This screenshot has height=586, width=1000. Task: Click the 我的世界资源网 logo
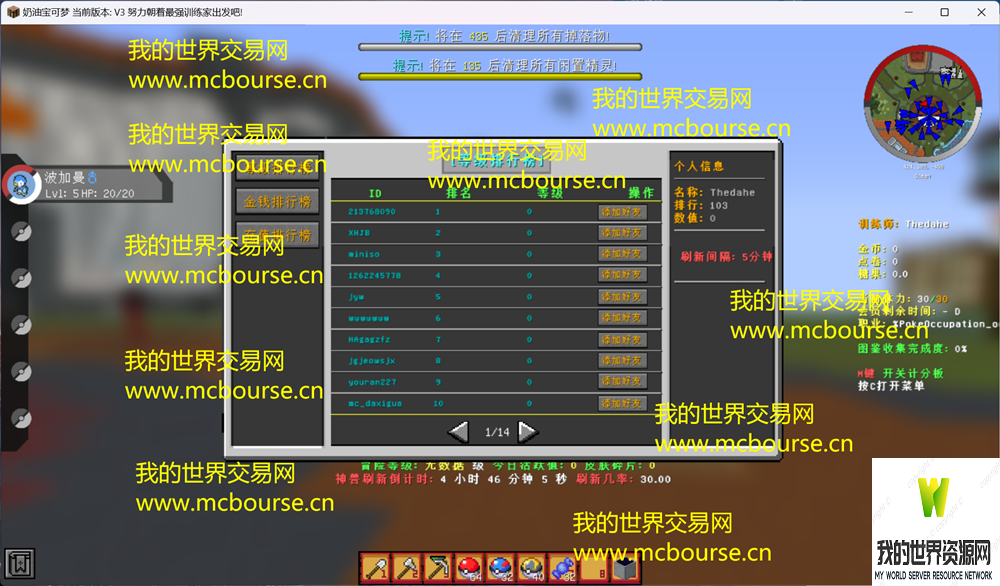(936, 522)
